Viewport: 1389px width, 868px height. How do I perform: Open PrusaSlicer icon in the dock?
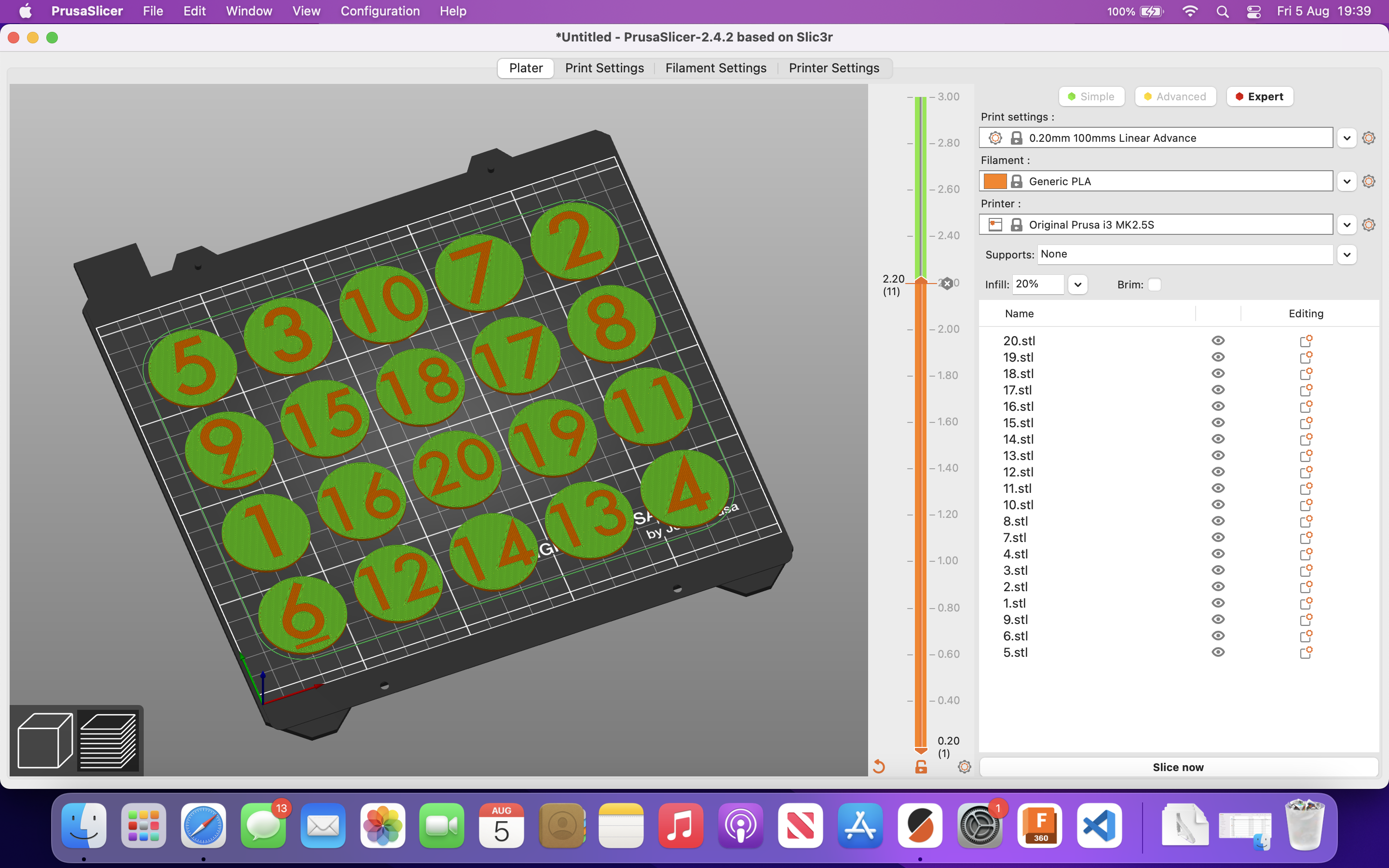tap(920, 826)
